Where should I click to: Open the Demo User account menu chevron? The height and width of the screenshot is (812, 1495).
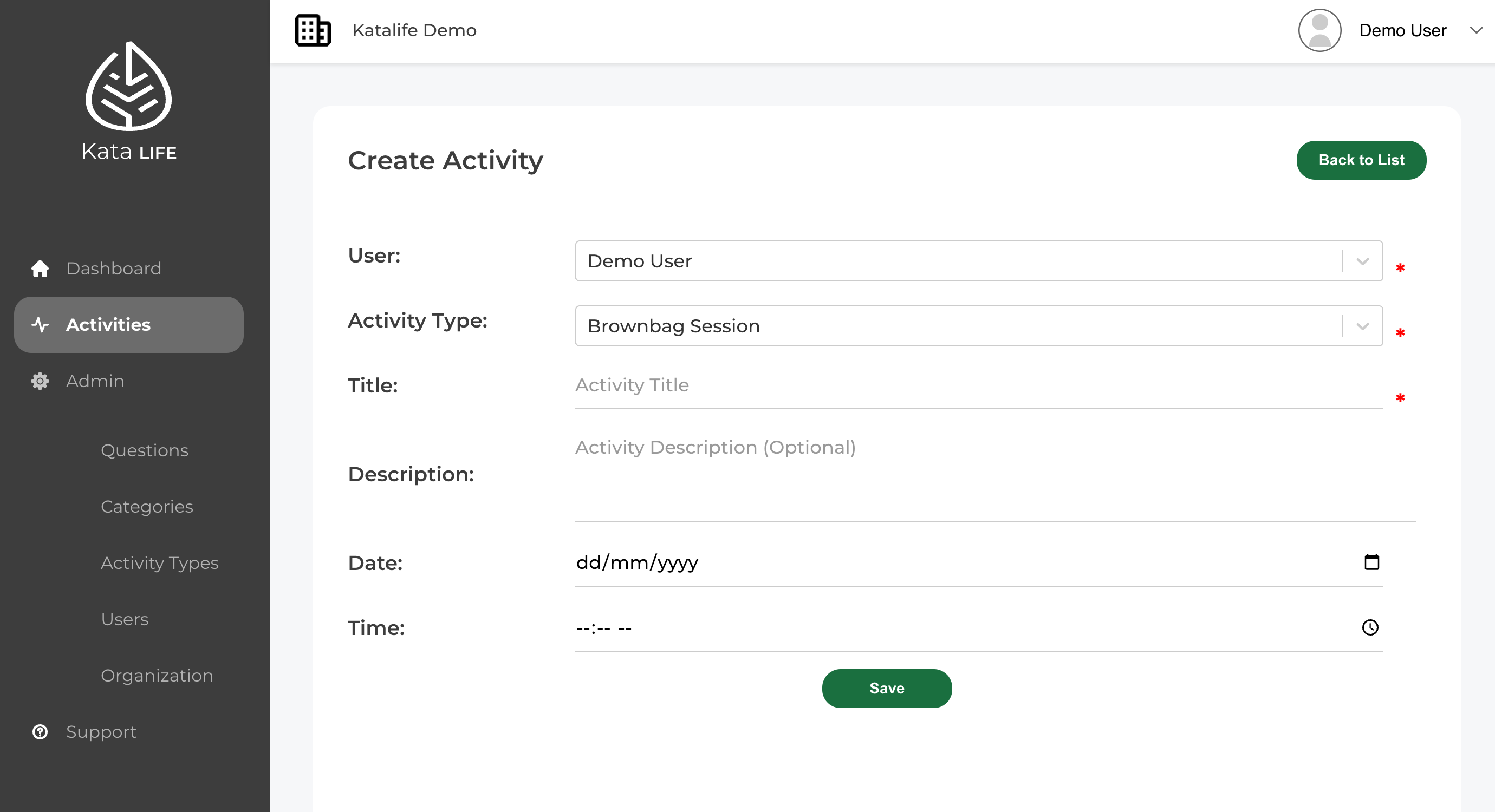[1476, 30]
